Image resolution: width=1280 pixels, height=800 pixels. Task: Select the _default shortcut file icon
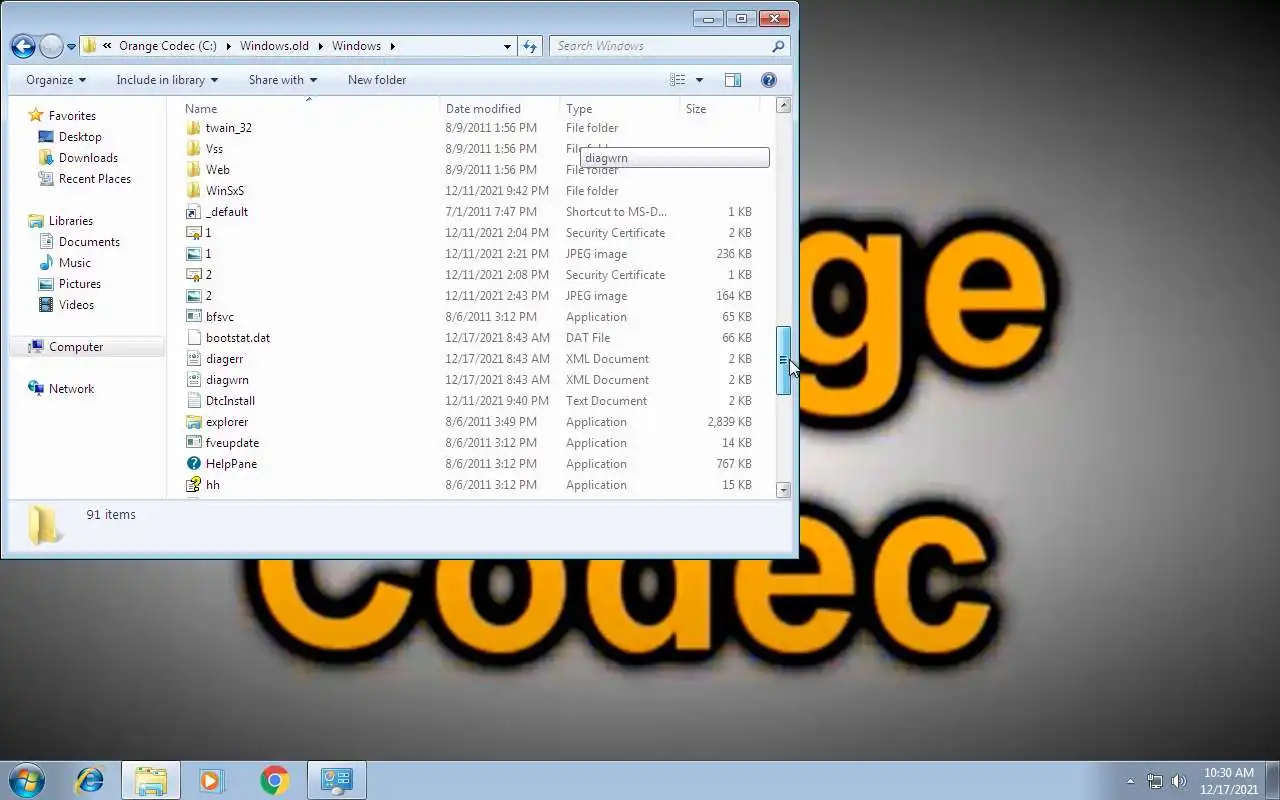pos(194,212)
